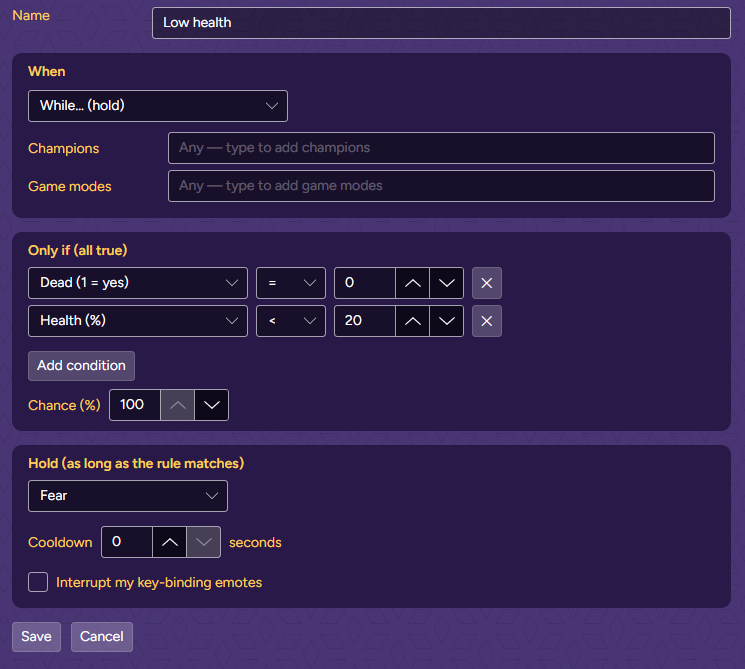Click the Champions label
The image size is (745, 669).
coord(64,148)
